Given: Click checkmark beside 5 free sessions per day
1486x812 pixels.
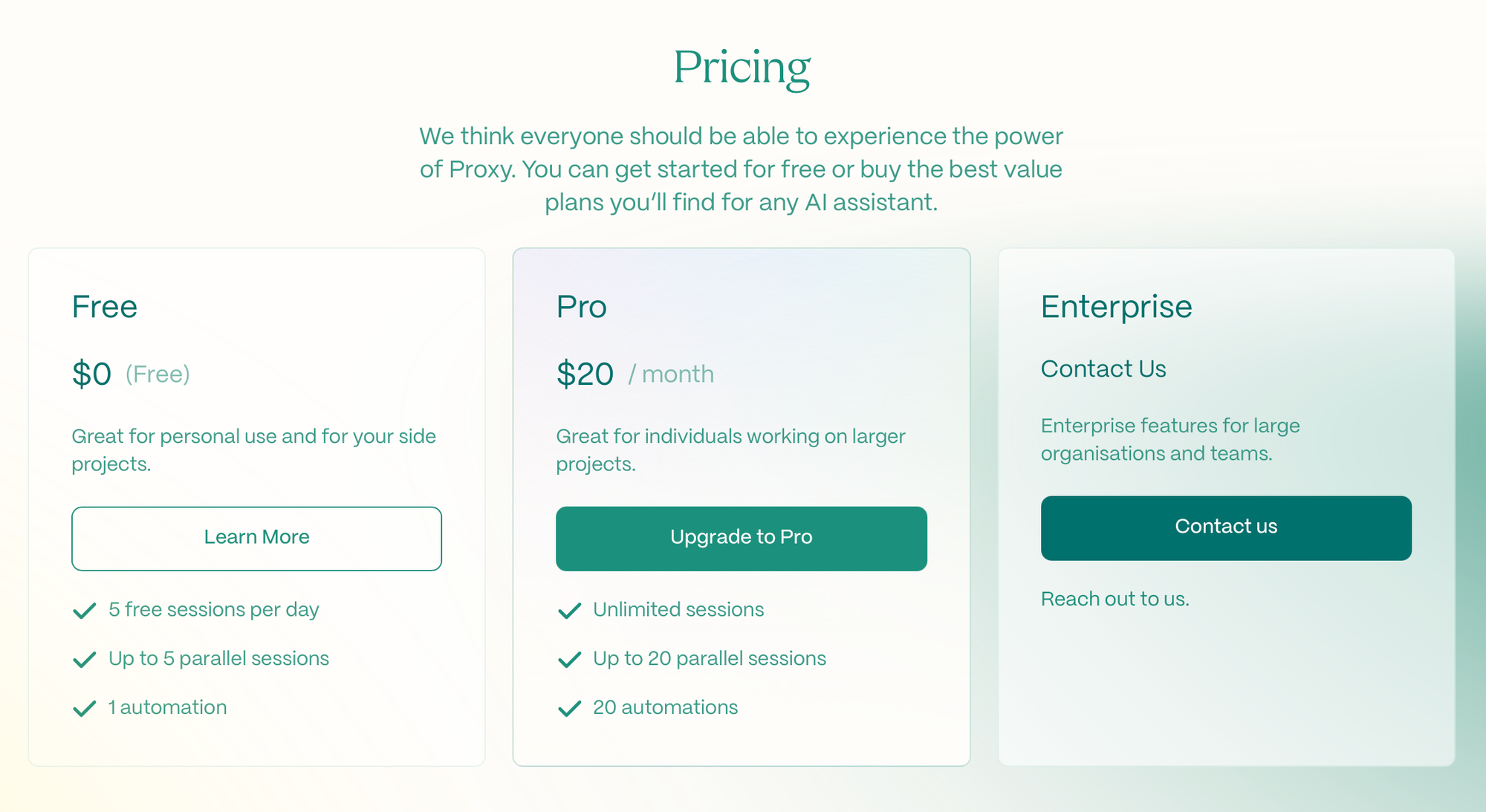Looking at the screenshot, I should pyautogui.click(x=85, y=611).
